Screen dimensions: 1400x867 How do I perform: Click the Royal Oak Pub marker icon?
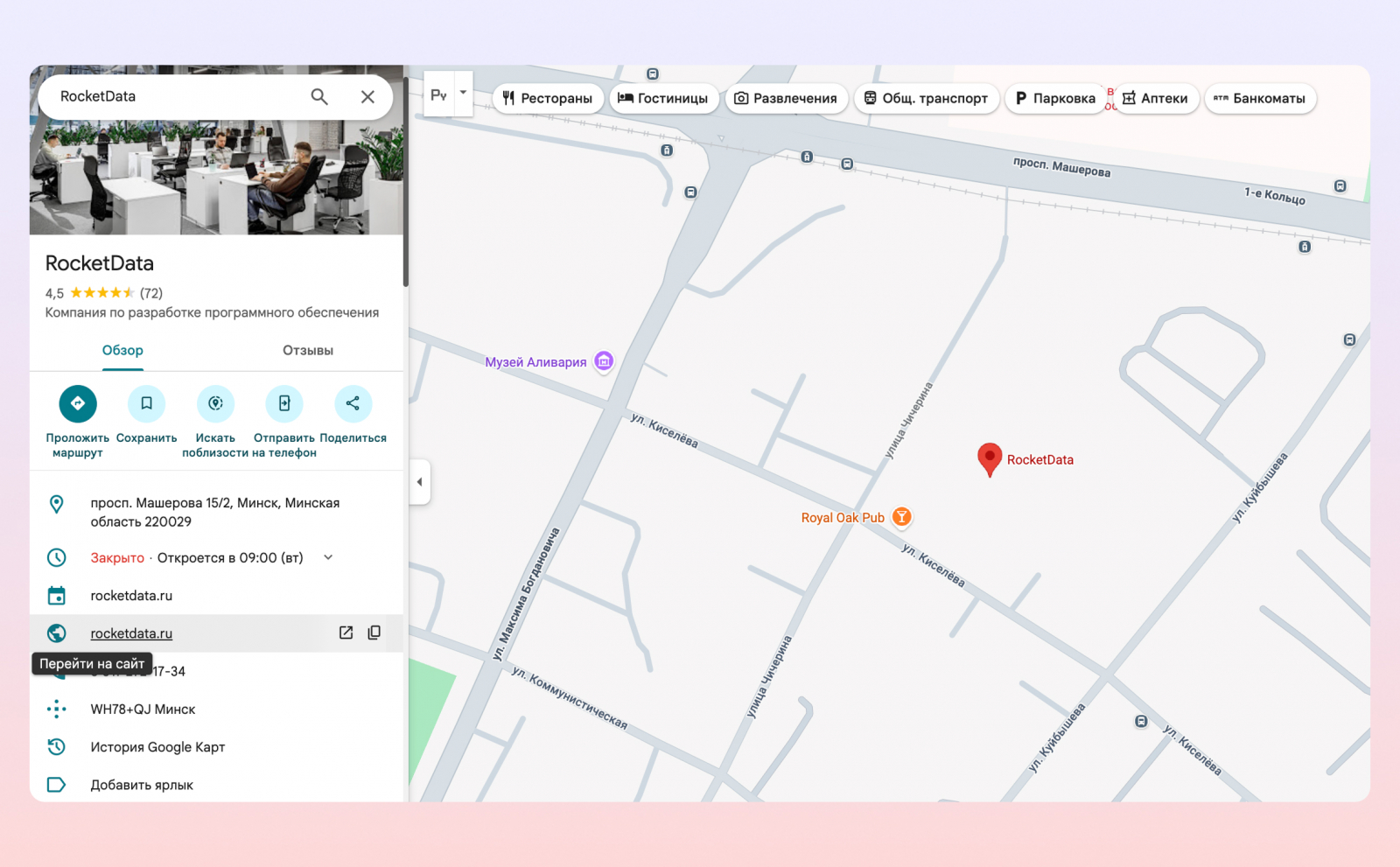click(902, 517)
